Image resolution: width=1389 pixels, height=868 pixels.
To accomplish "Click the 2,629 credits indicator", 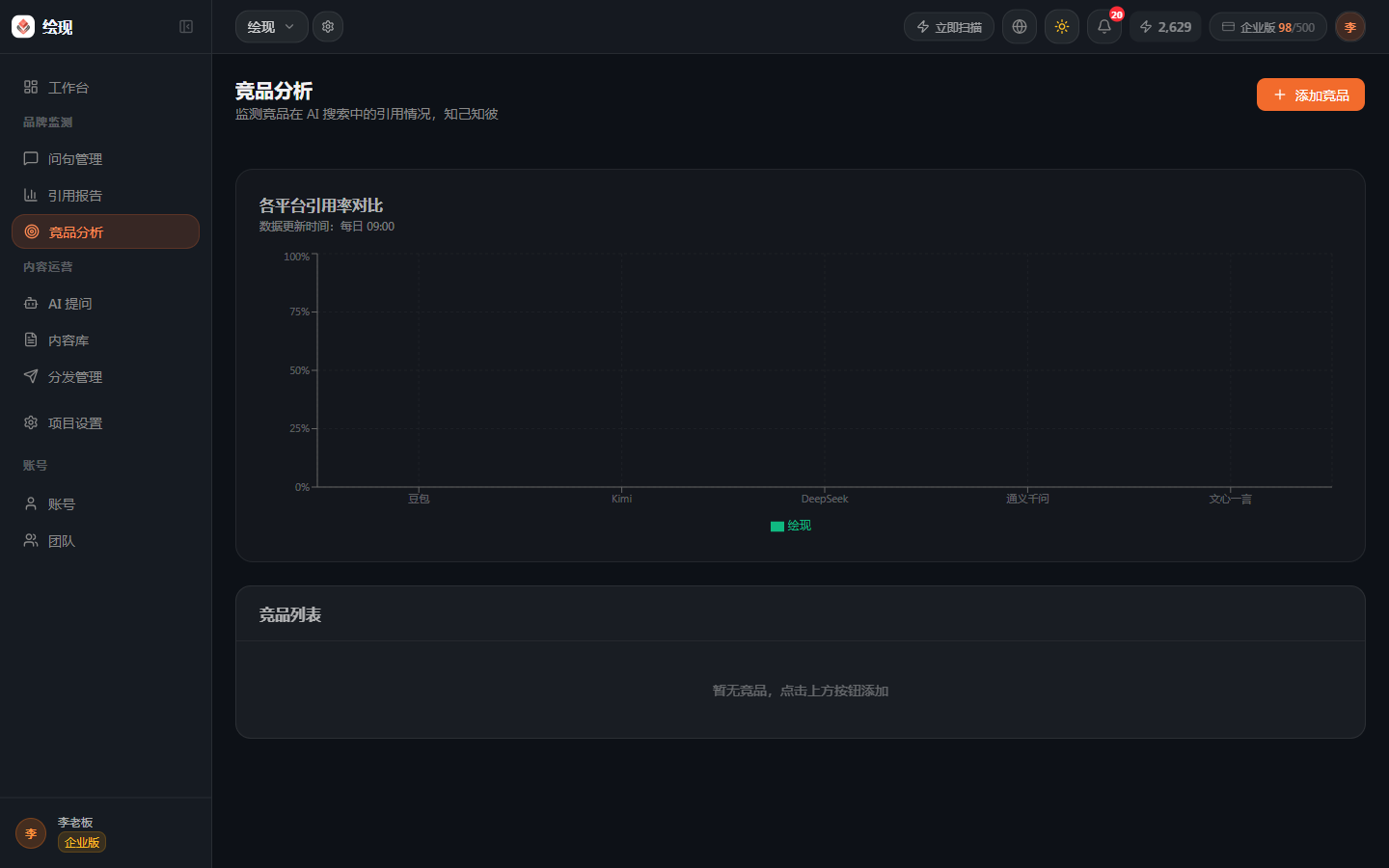I will point(1165,27).
